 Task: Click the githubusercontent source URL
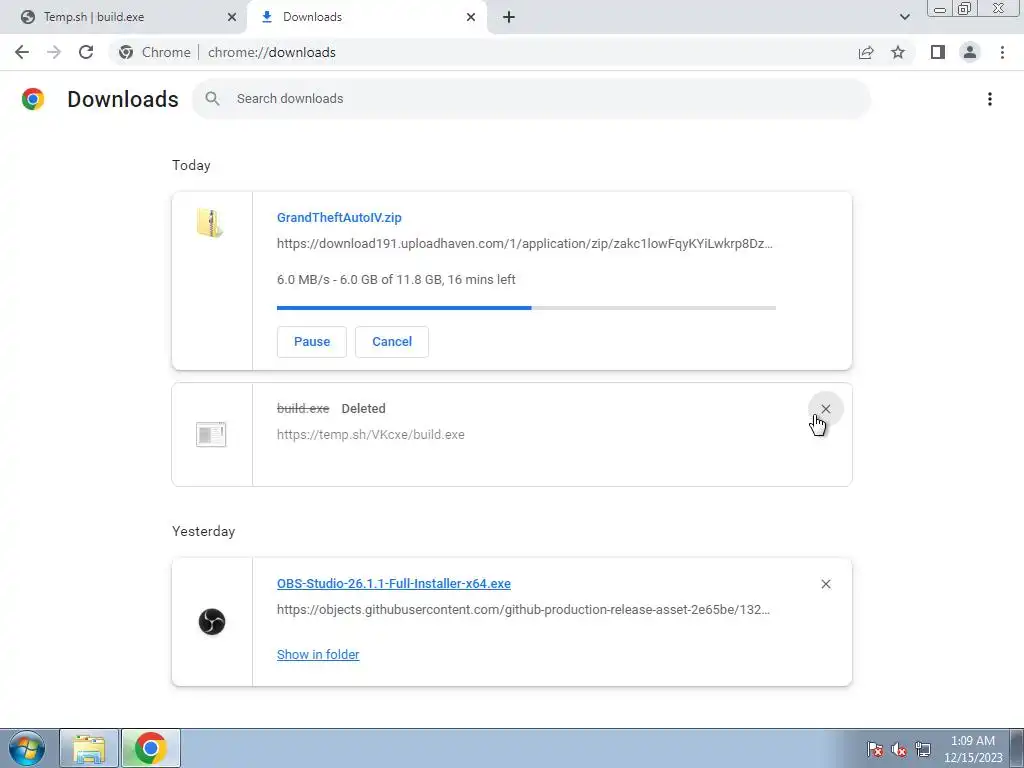click(x=523, y=609)
